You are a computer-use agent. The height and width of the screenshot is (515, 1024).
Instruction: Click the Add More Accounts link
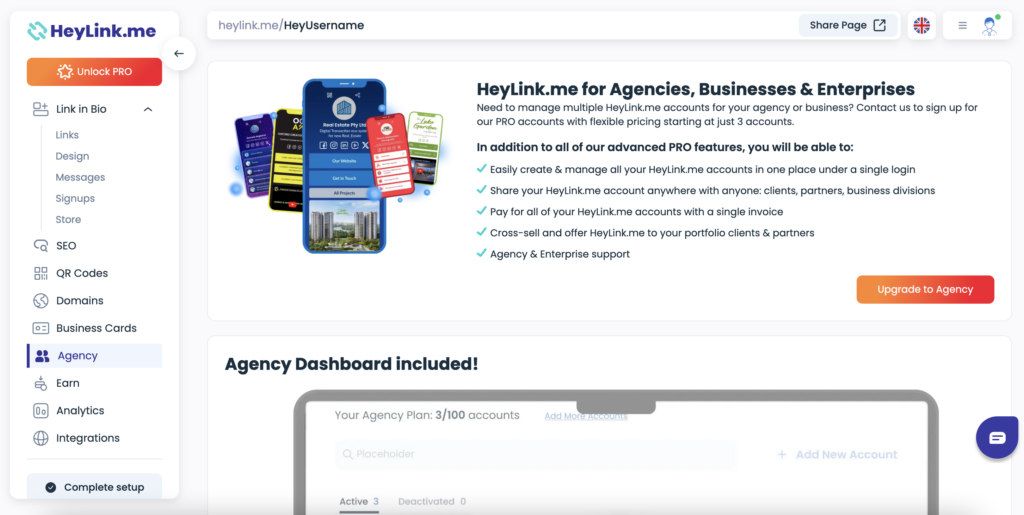(x=586, y=416)
